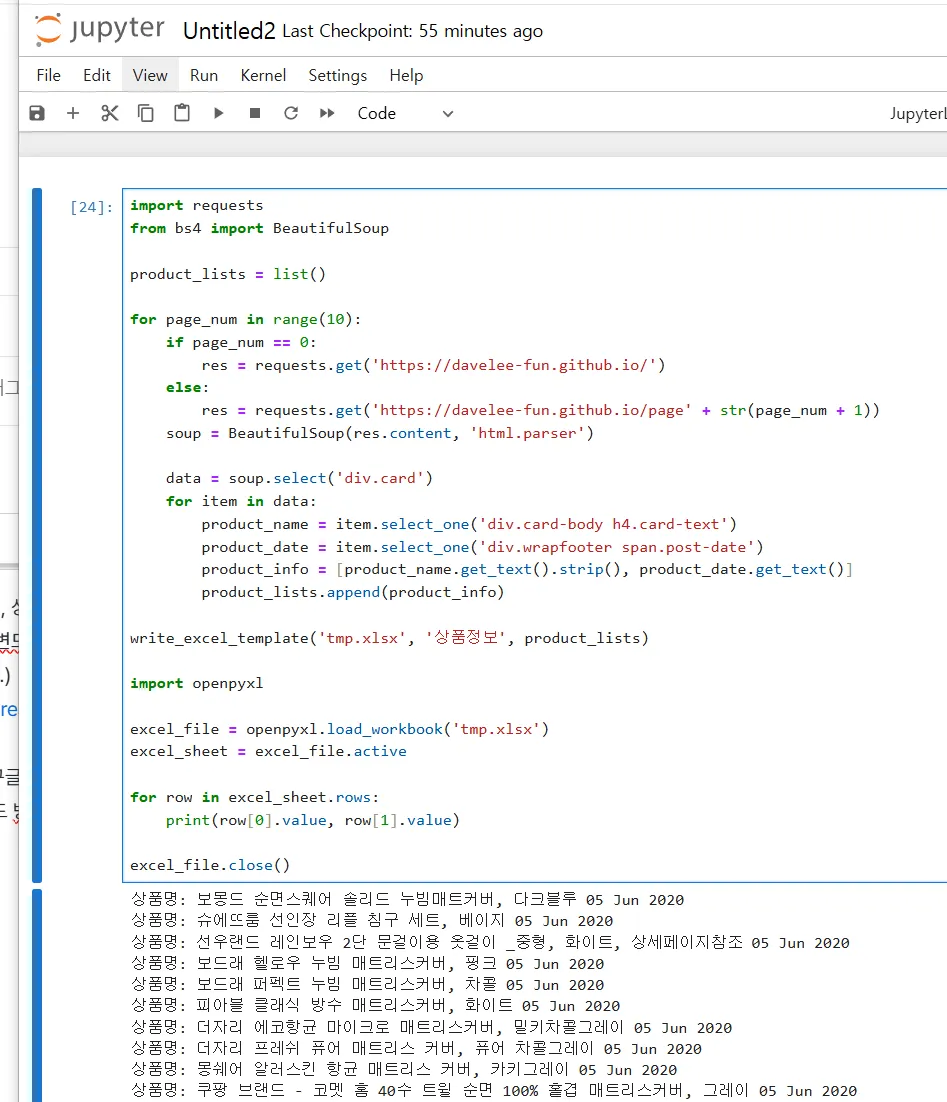The height and width of the screenshot is (1102, 947).
Task: Paste cell using the clipboard icon
Action: pos(182,113)
